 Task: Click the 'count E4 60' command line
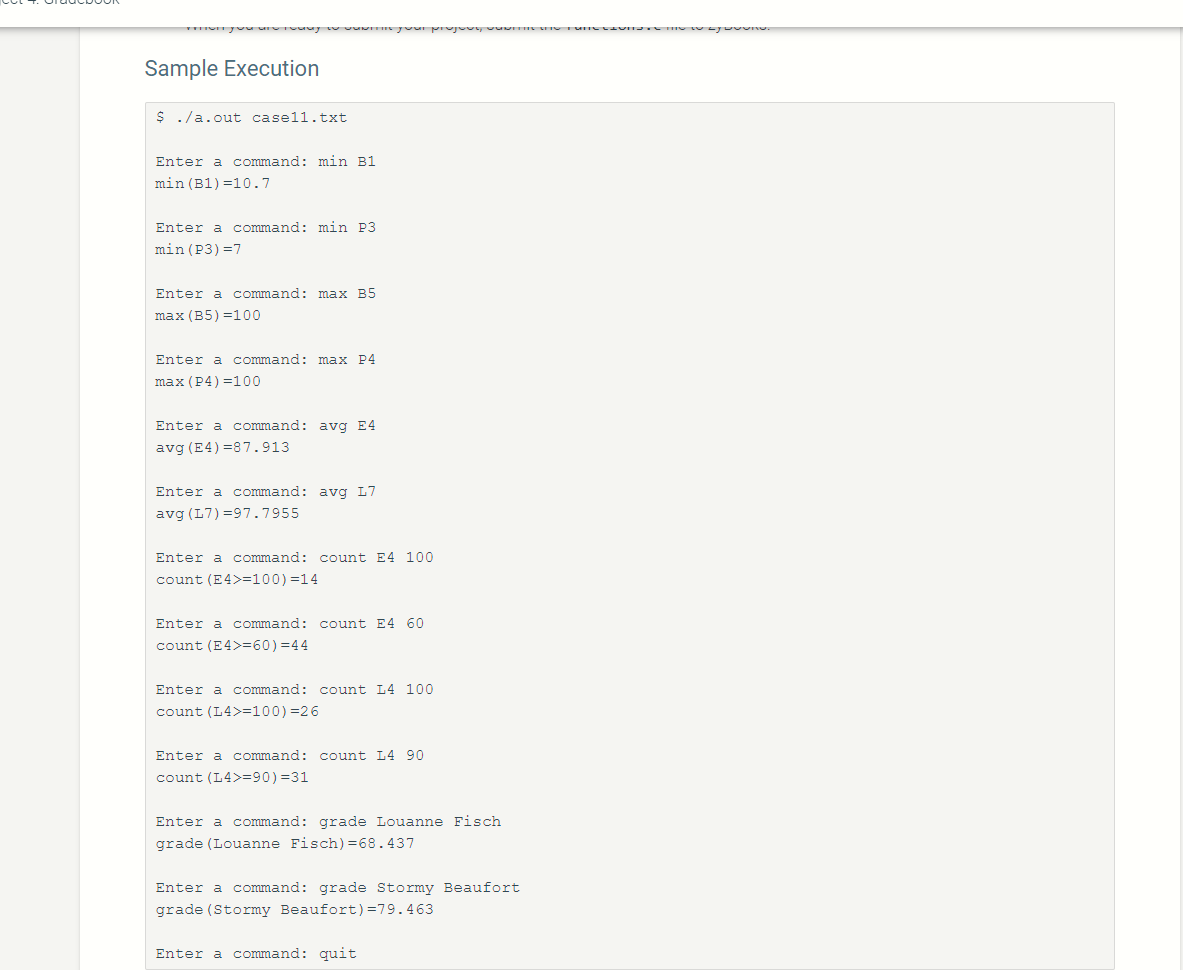(290, 624)
